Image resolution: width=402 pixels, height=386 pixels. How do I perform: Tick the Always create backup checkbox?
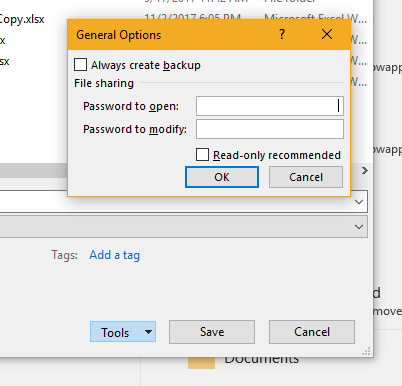[x=80, y=65]
